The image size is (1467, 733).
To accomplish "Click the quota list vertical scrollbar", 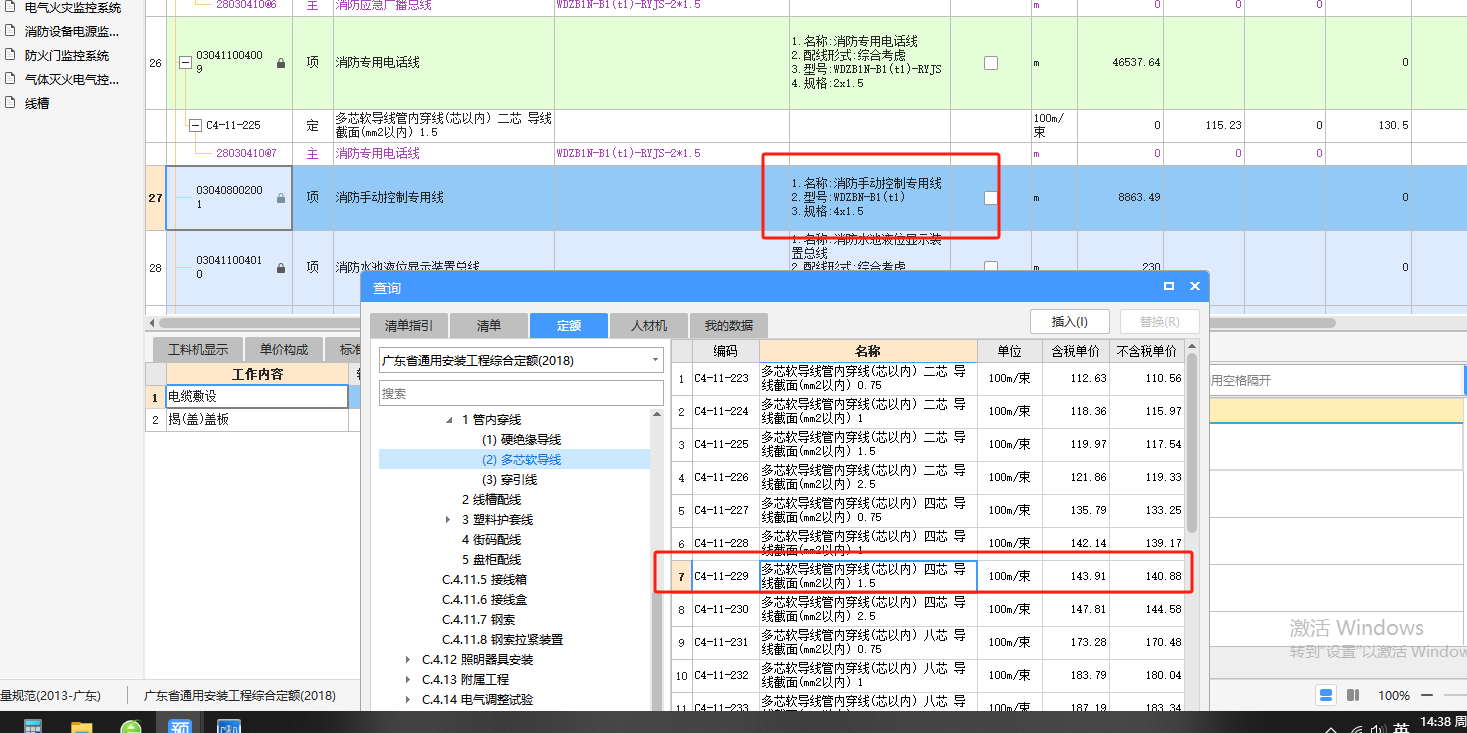I will (1192, 442).
